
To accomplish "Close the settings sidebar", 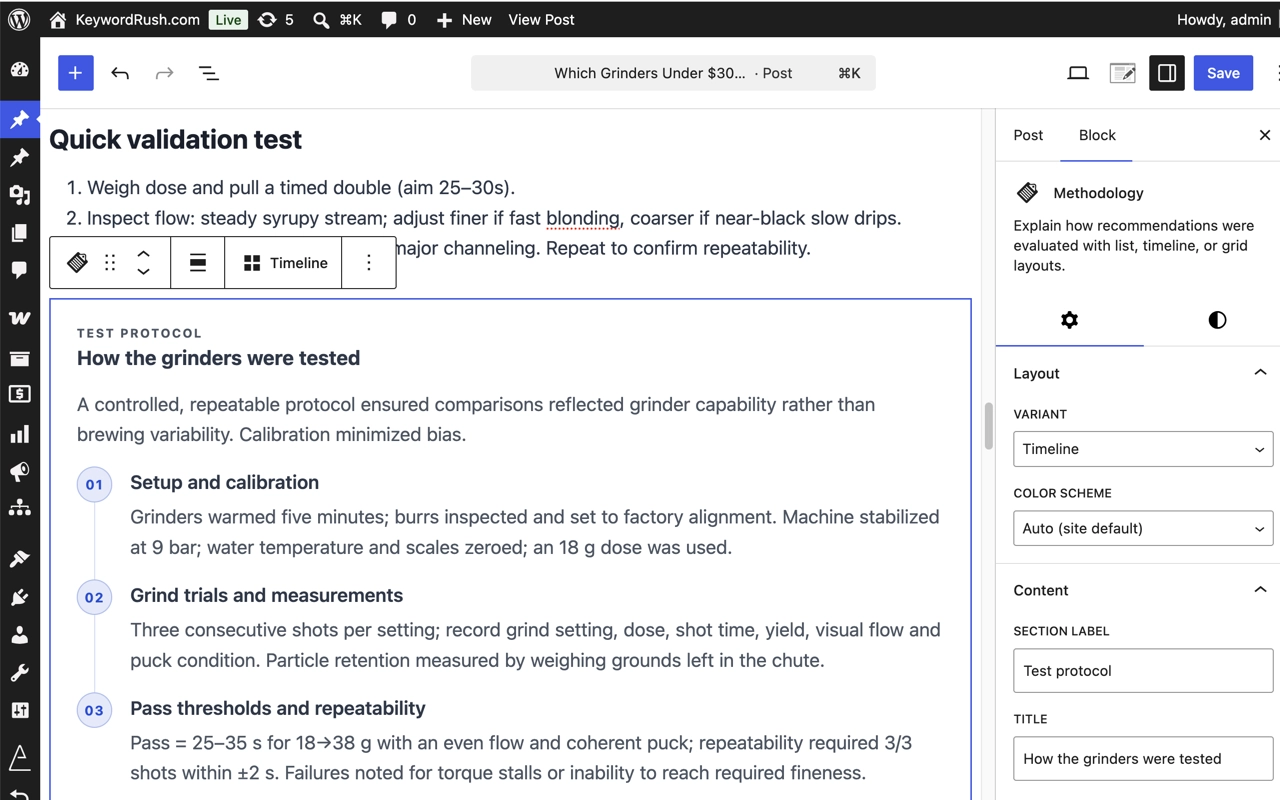I will (1264, 135).
